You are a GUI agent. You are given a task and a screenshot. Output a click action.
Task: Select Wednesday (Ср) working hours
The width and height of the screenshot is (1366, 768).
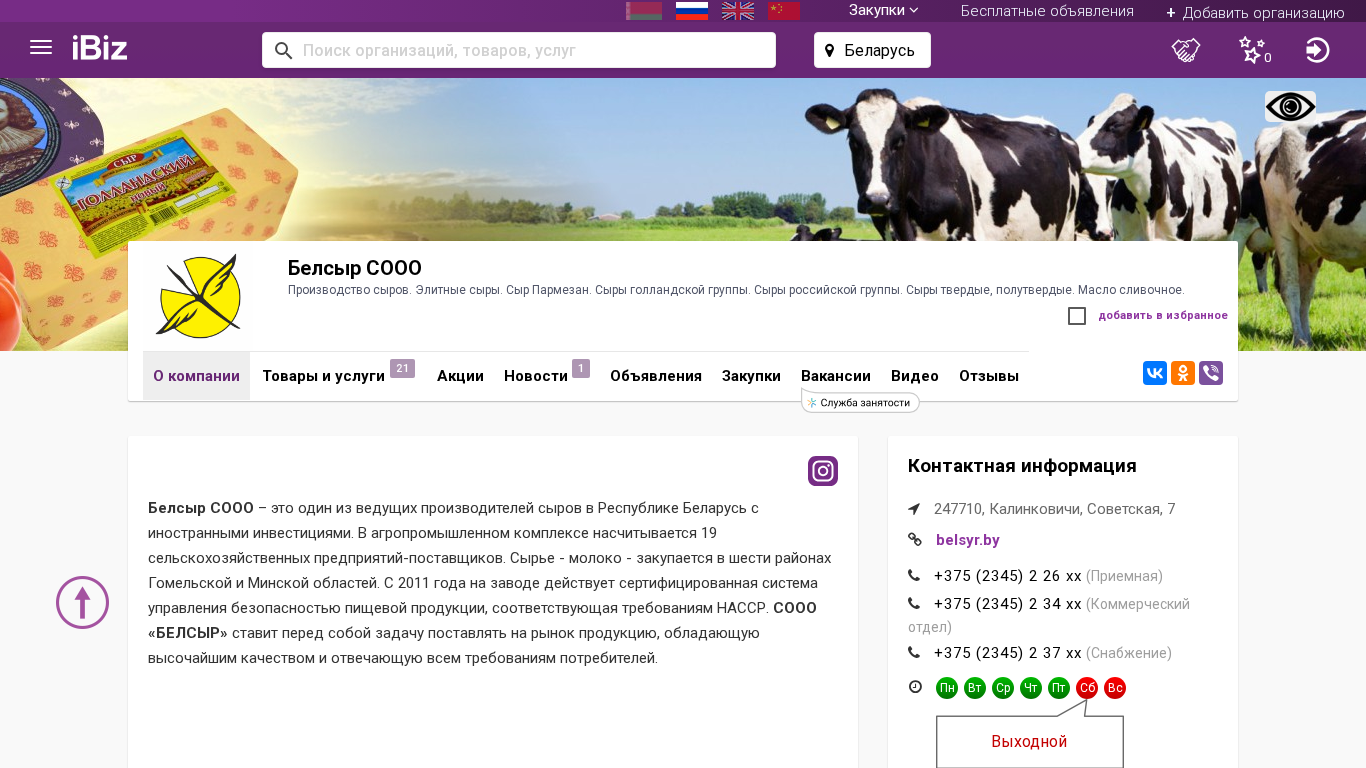(x=1003, y=688)
